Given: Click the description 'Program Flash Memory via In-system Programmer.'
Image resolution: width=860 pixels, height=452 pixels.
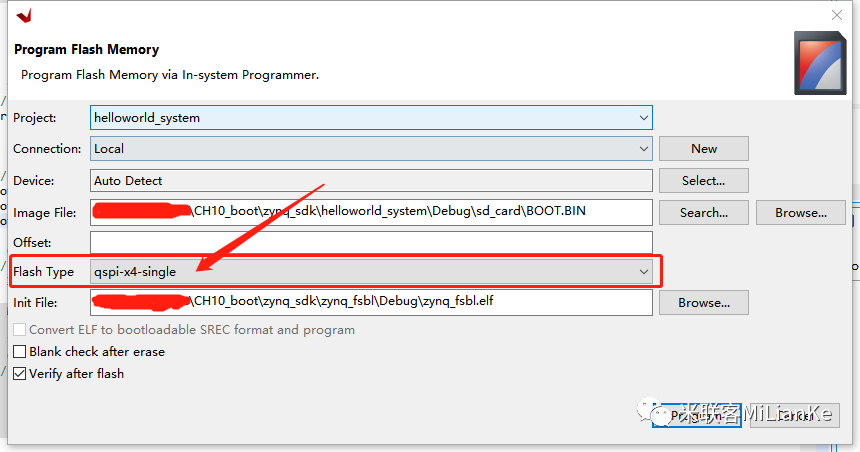Looking at the screenshot, I should (x=170, y=75).
